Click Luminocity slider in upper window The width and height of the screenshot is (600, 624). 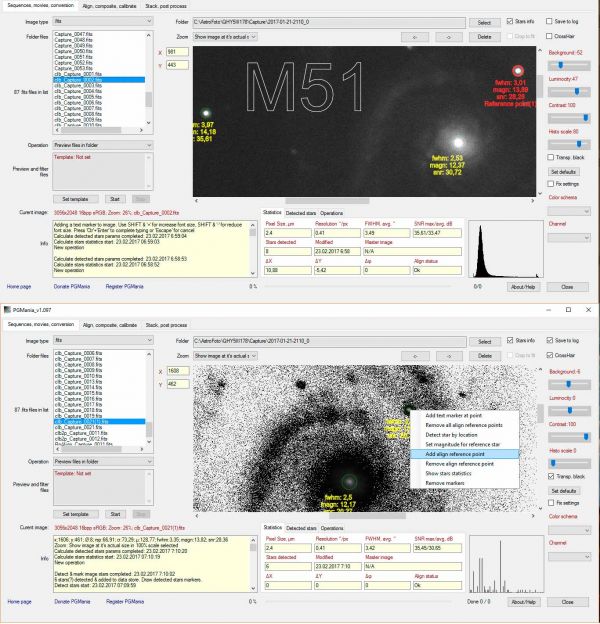pyautogui.click(x=569, y=92)
